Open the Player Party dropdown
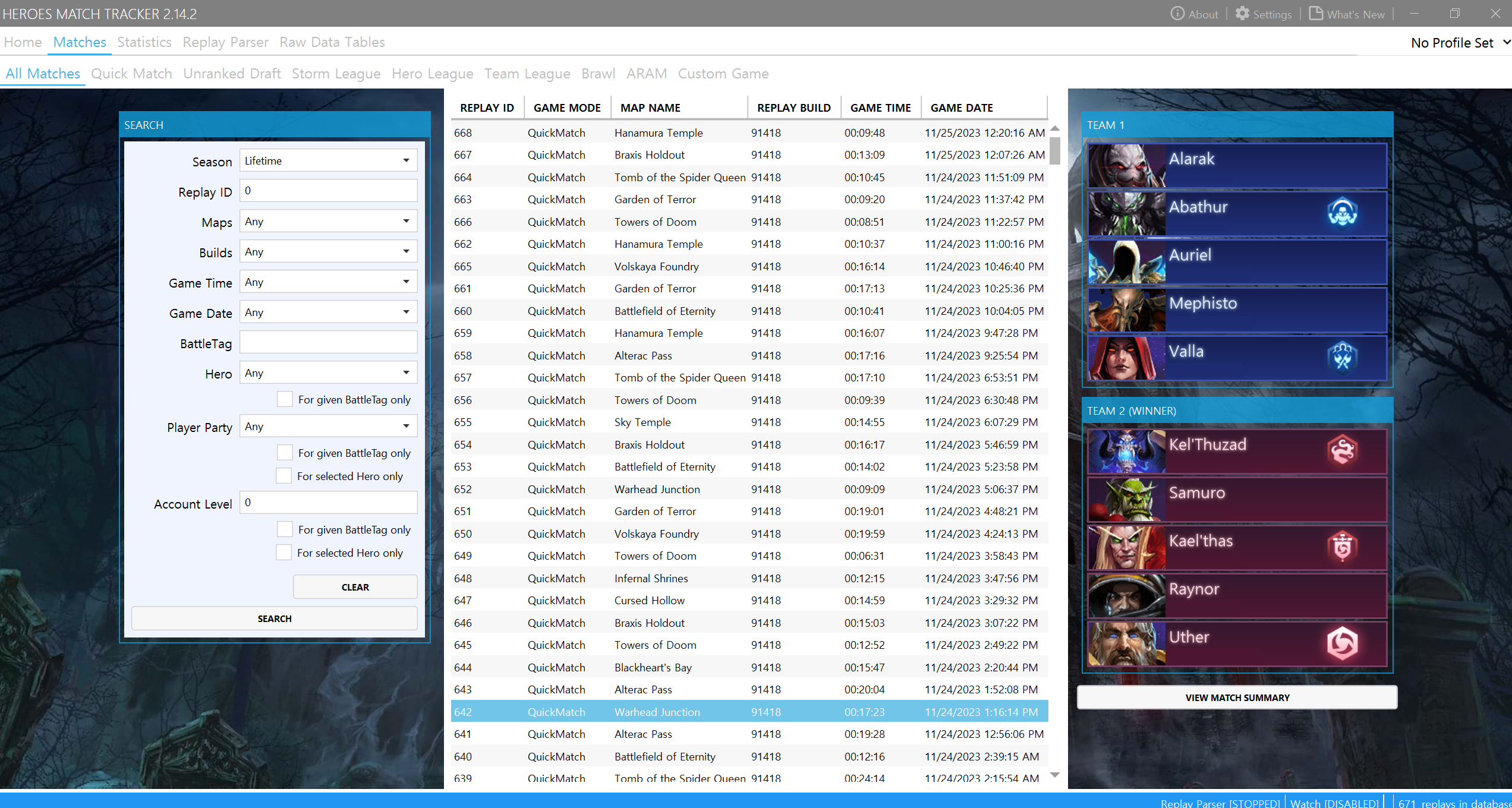The height and width of the screenshot is (808, 1512). (x=328, y=426)
